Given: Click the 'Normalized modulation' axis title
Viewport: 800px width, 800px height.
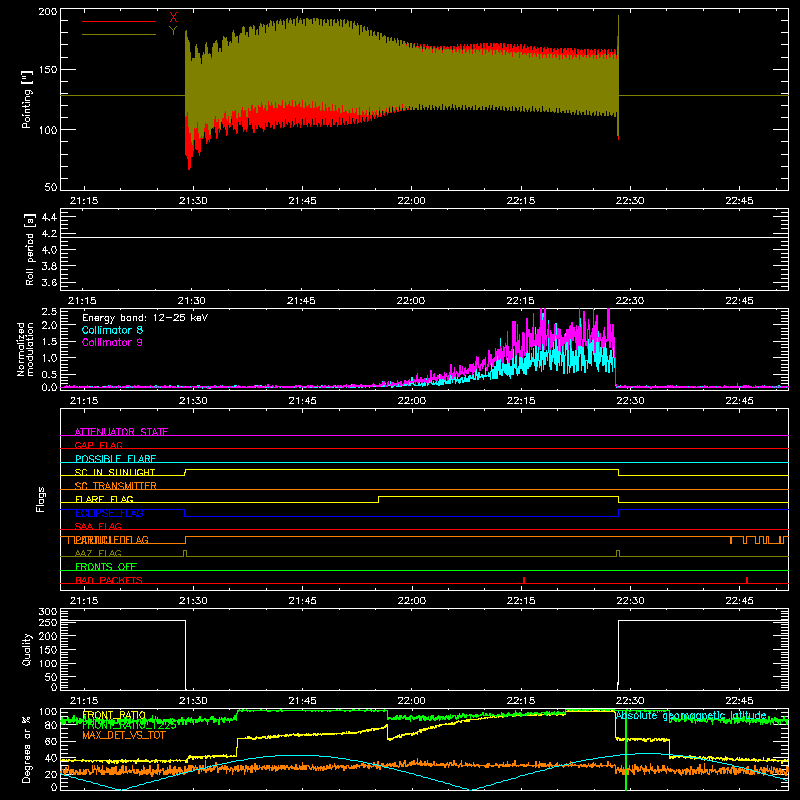Looking at the screenshot, I should pos(25,349).
